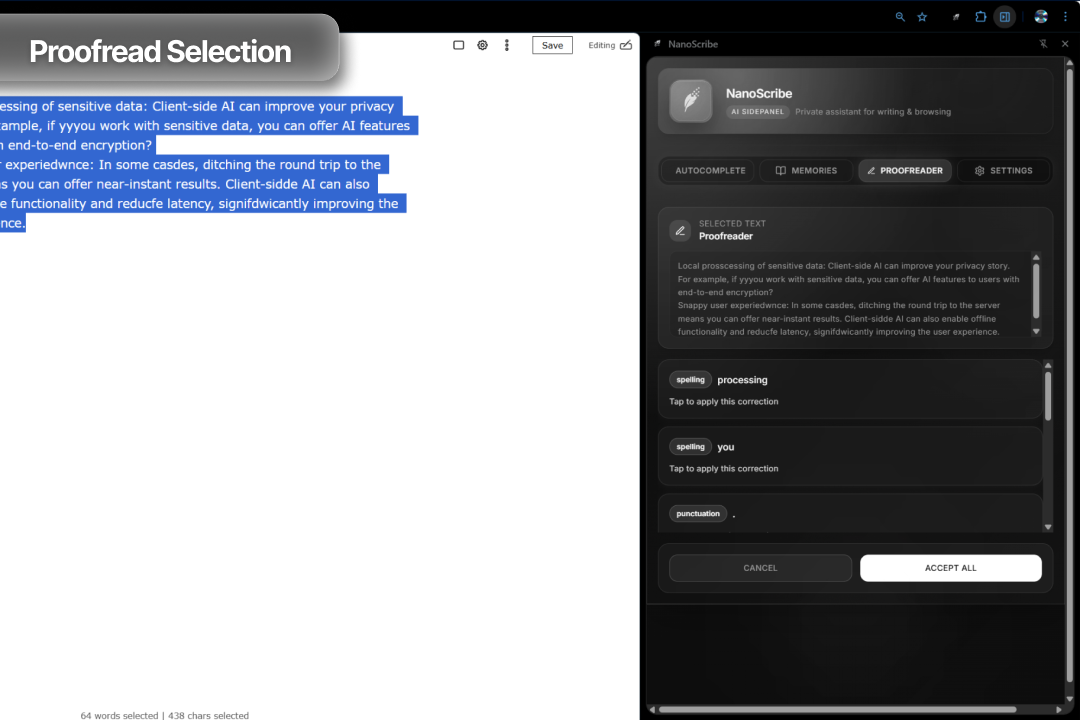Click the pencil icon beside Selected Text
Image resolution: width=1080 pixels, height=720 pixels.
(x=680, y=230)
